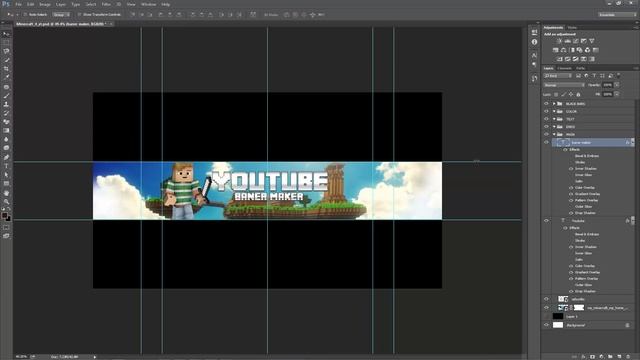Select the Hand tool
640x360 pixels.
[6, 193]
